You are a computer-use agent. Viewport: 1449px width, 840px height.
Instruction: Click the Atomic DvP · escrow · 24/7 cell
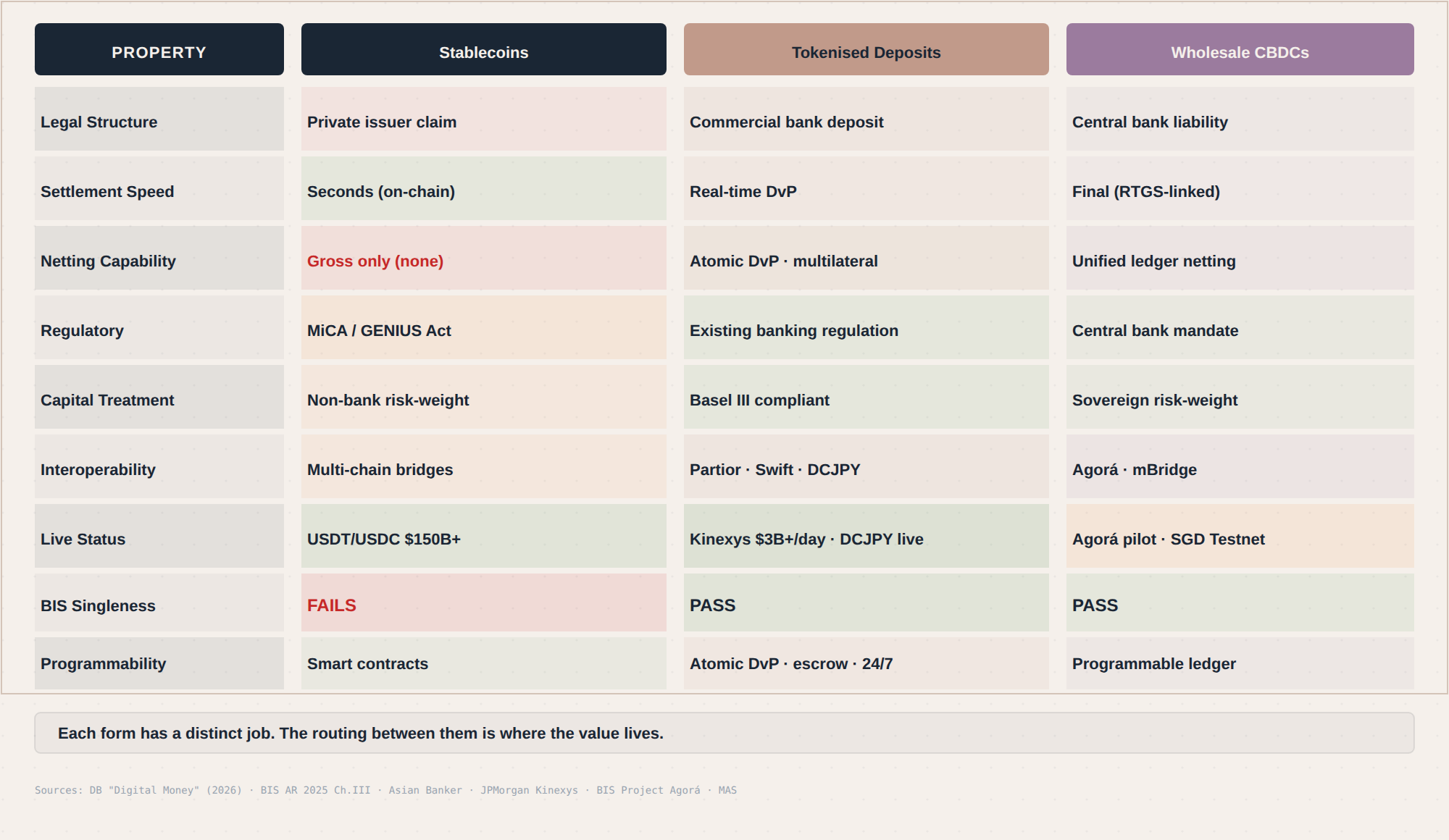pyautogui.click(x=867, y=663)
